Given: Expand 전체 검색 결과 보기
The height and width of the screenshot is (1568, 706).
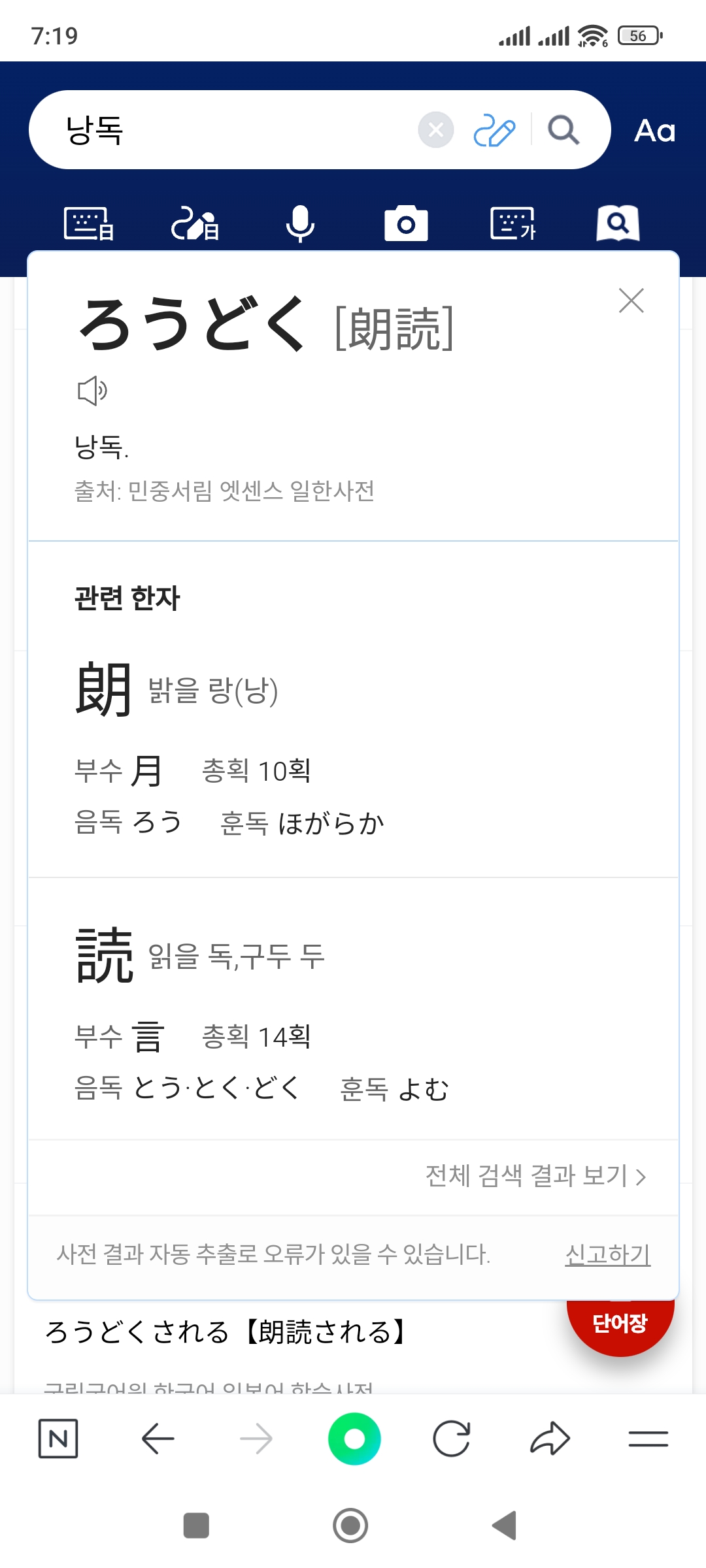Looking at the screenshot, I should tap(535, 1176).
